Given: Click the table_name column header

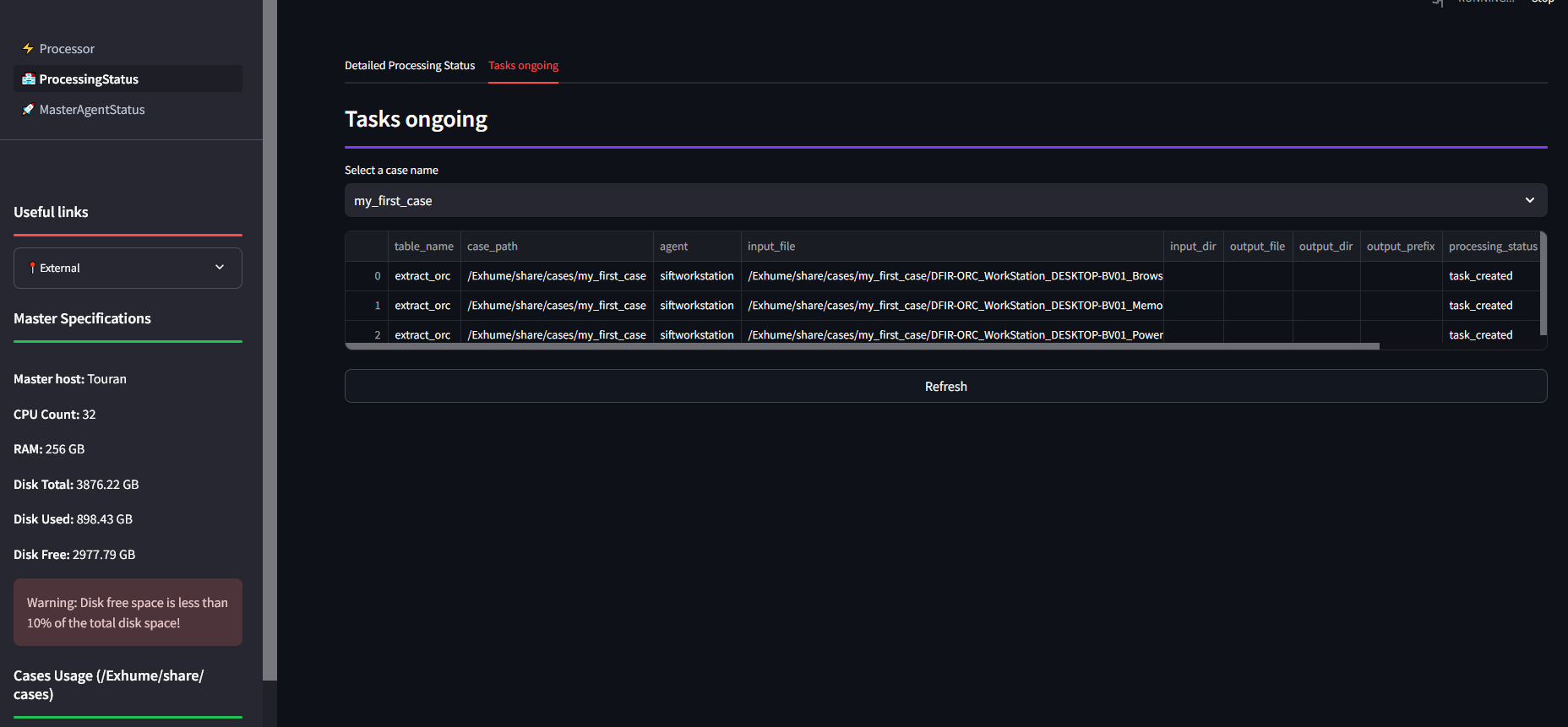Looking at the screenshot, I should click(423, 246).
